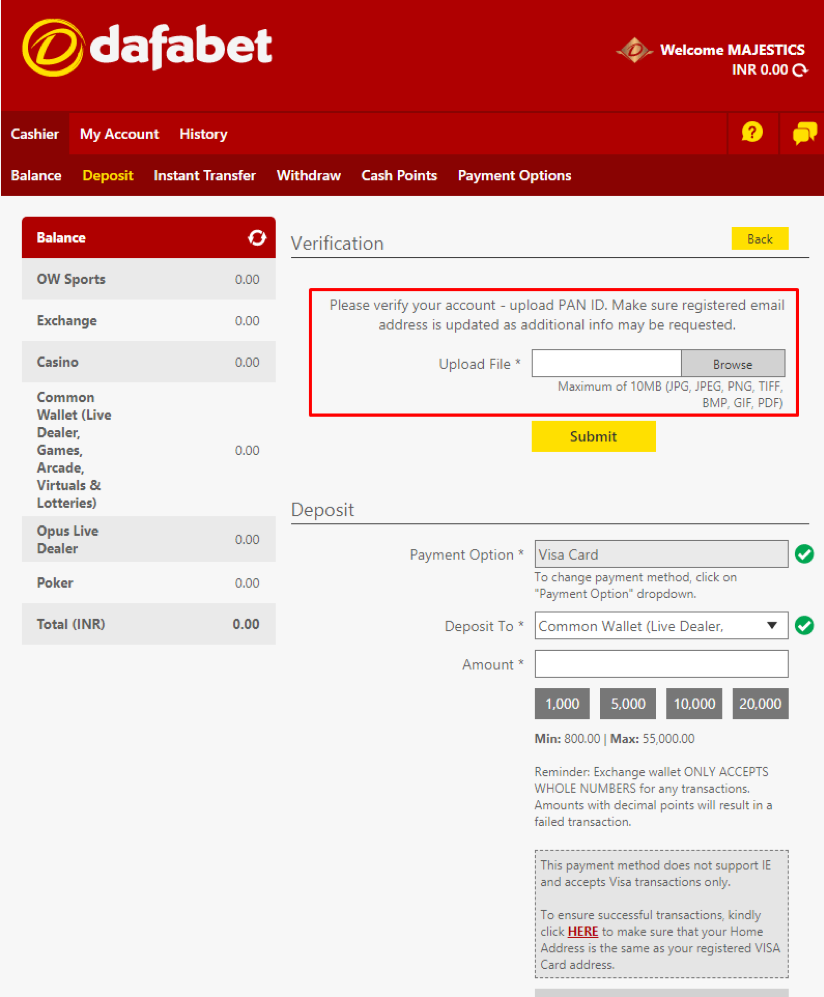Screen dimensions: 824x997
Task: Click the yellow Back button
Action: [x=760, y=239]
